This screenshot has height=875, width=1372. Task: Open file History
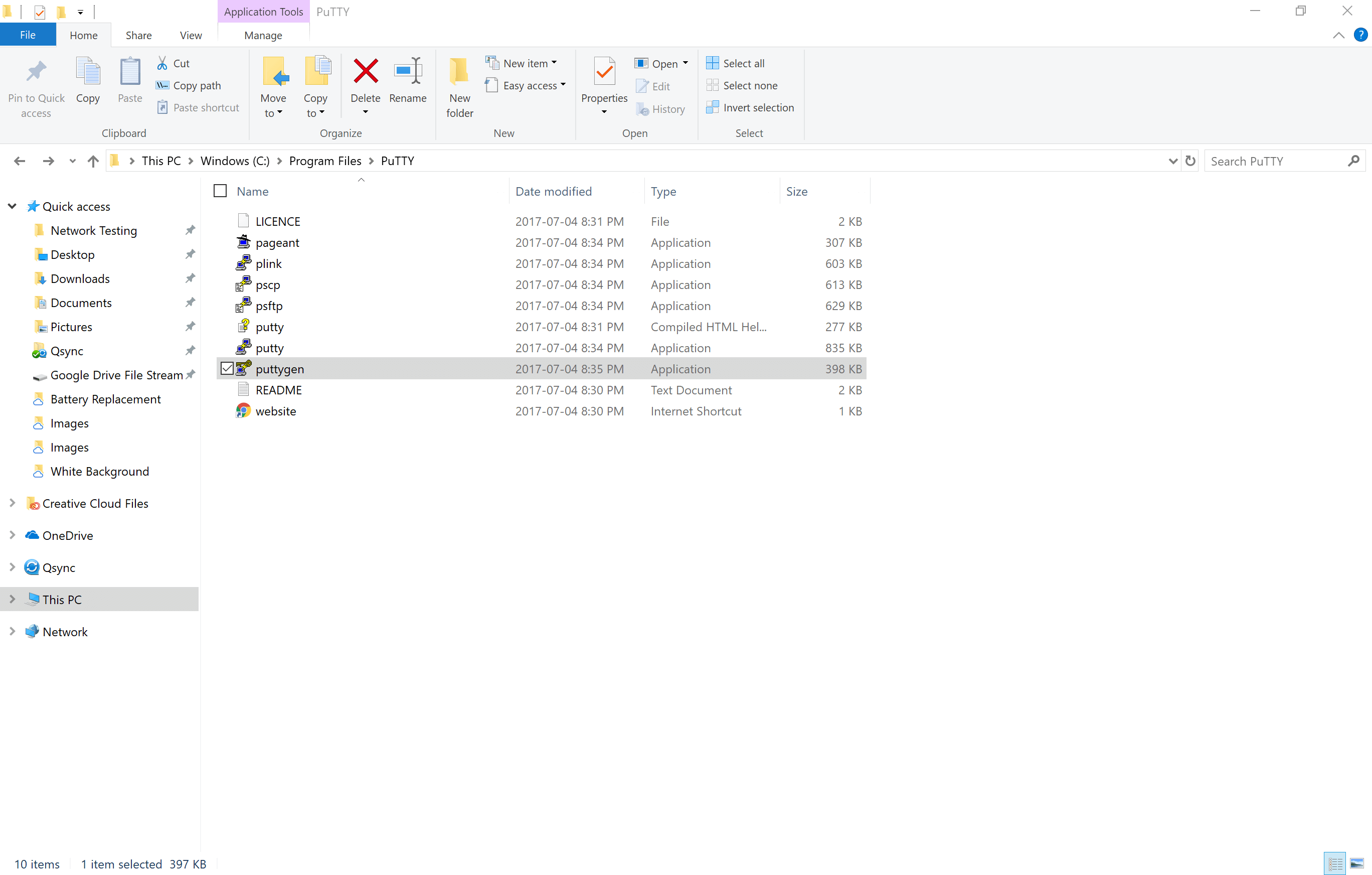(660, 109)
